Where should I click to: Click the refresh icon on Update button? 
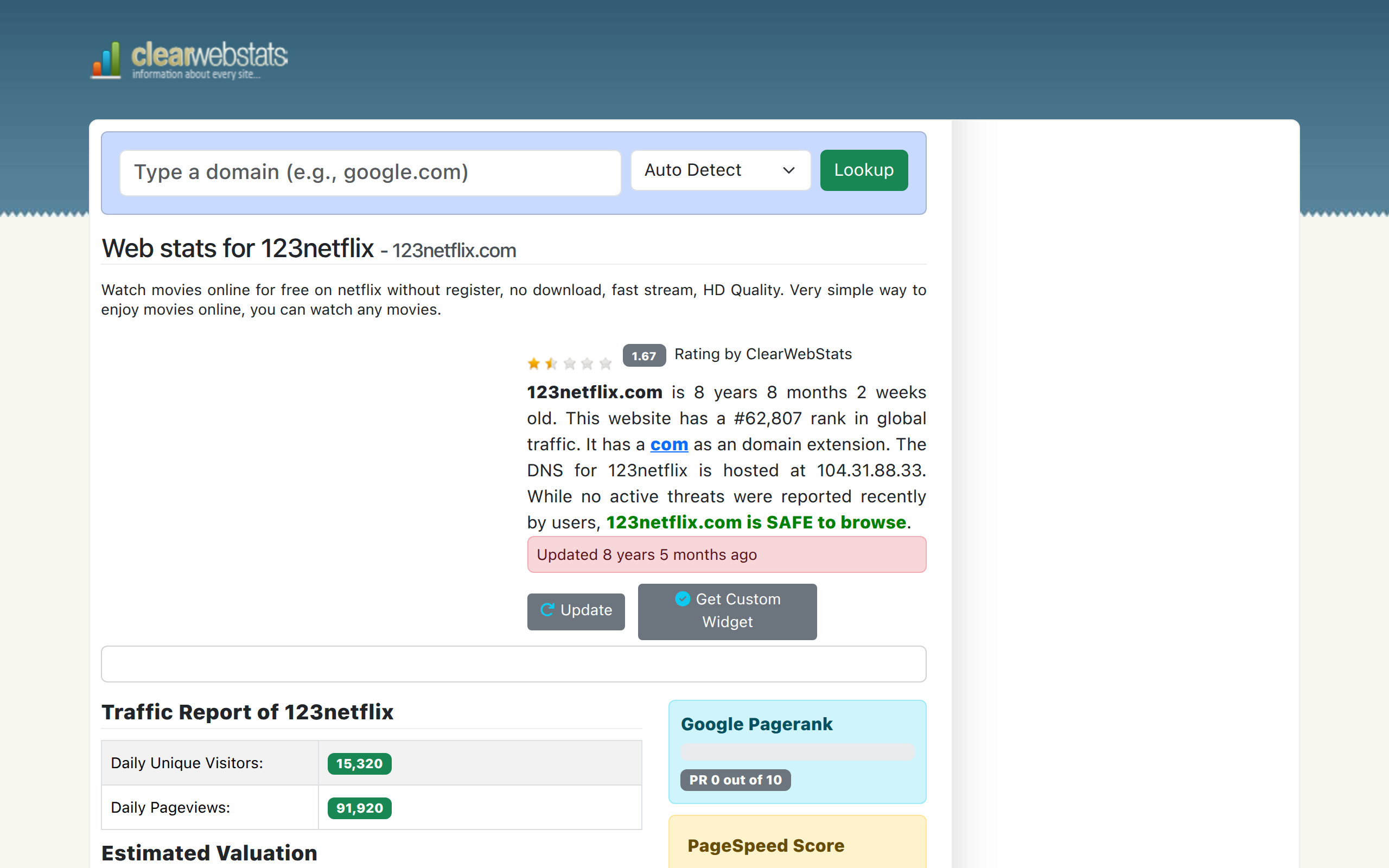(547, 610)
